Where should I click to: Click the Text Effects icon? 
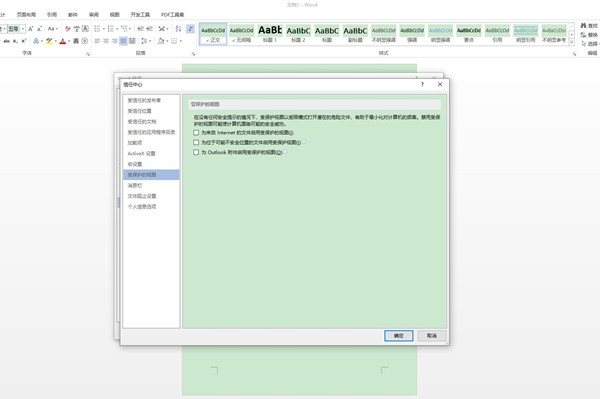(36, 41)
